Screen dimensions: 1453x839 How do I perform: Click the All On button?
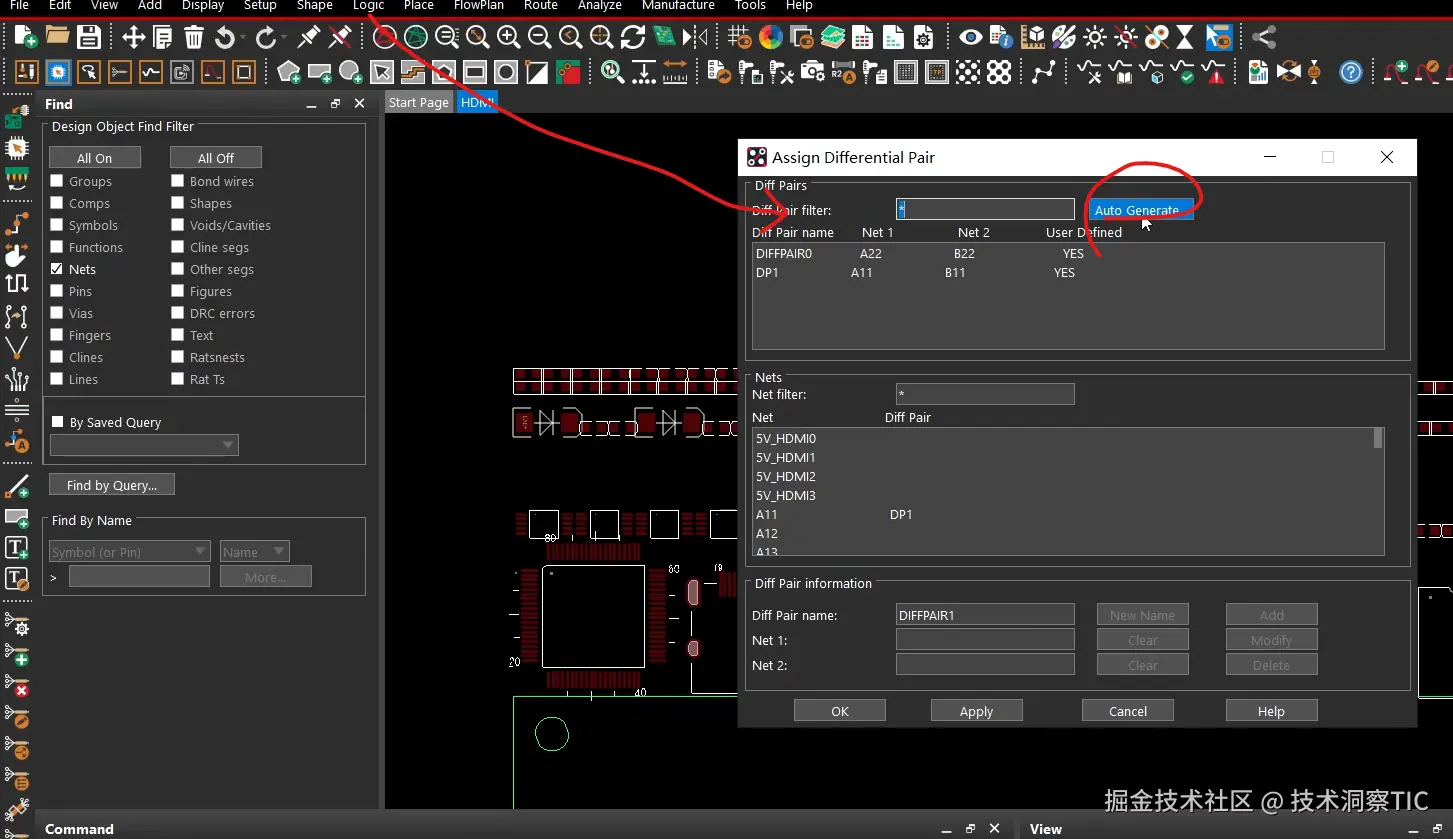[x=95, y=158]
